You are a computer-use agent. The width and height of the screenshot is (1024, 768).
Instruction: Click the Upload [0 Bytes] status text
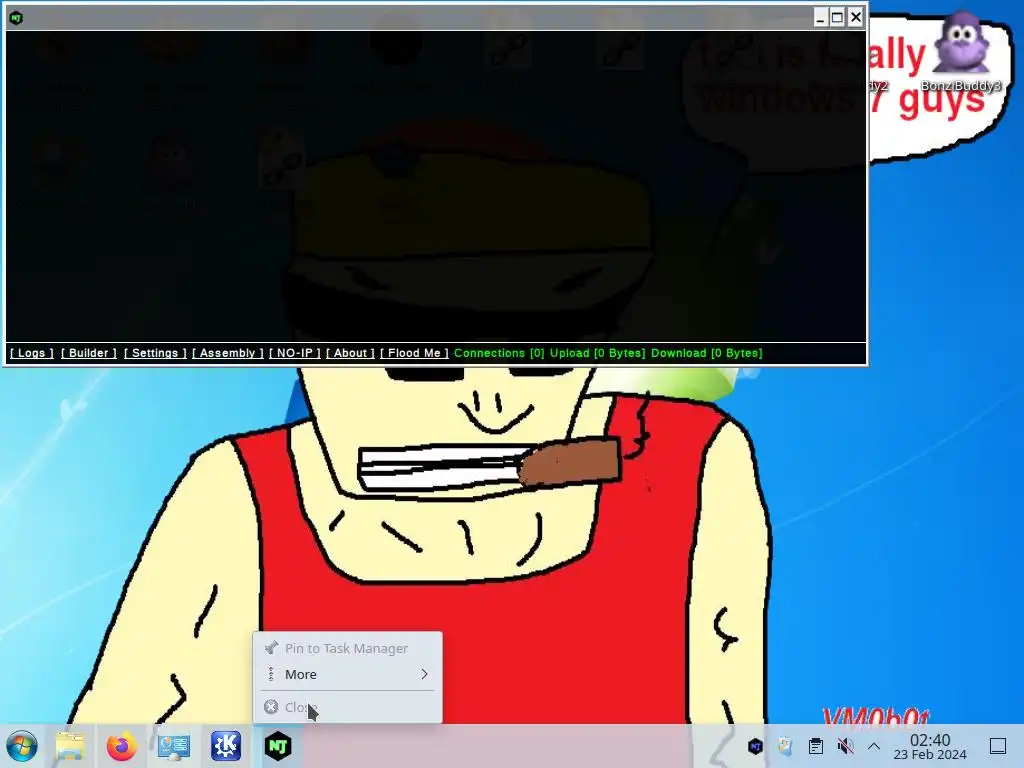598,353
